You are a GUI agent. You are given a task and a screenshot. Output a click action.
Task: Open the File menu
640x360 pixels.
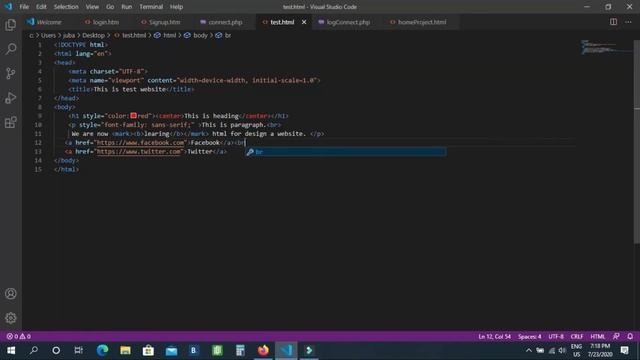(x=24, y=7)
